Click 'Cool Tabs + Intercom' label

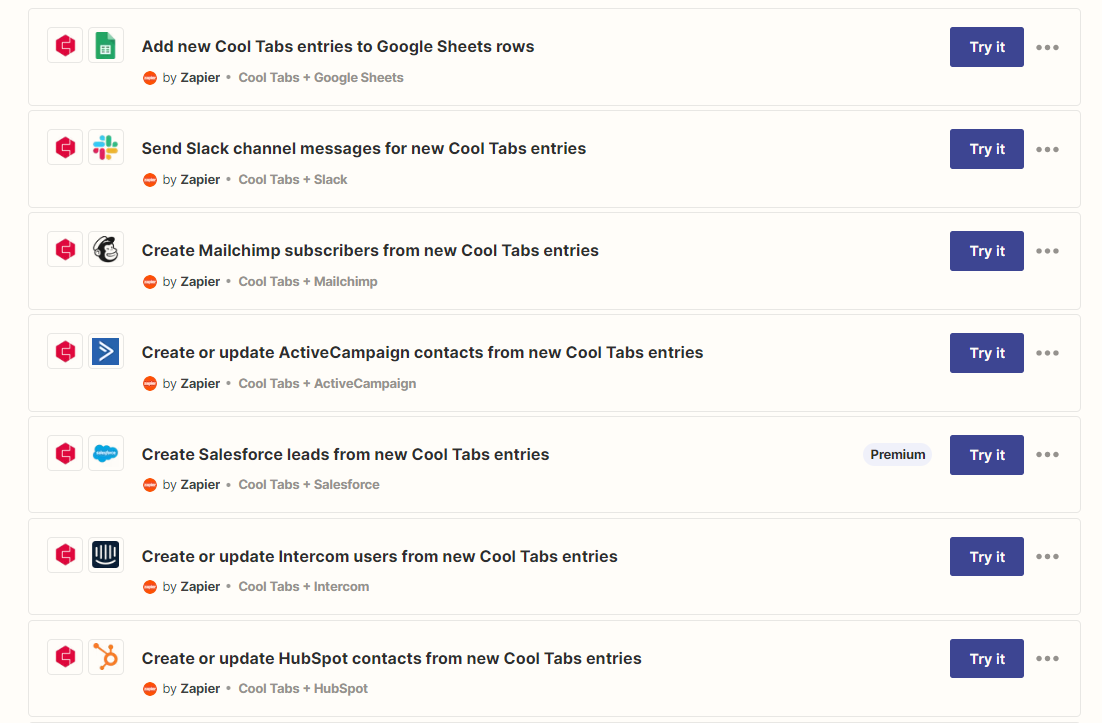[x=304, y=586]
